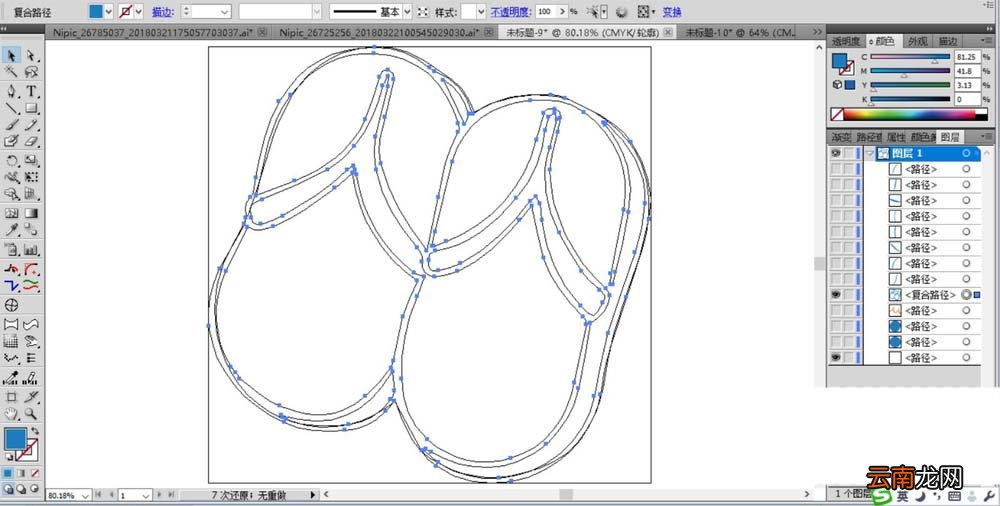Toggle visibility of 复合路径 row
This screenshot has height=506, width=1000.
coord(835,295)
